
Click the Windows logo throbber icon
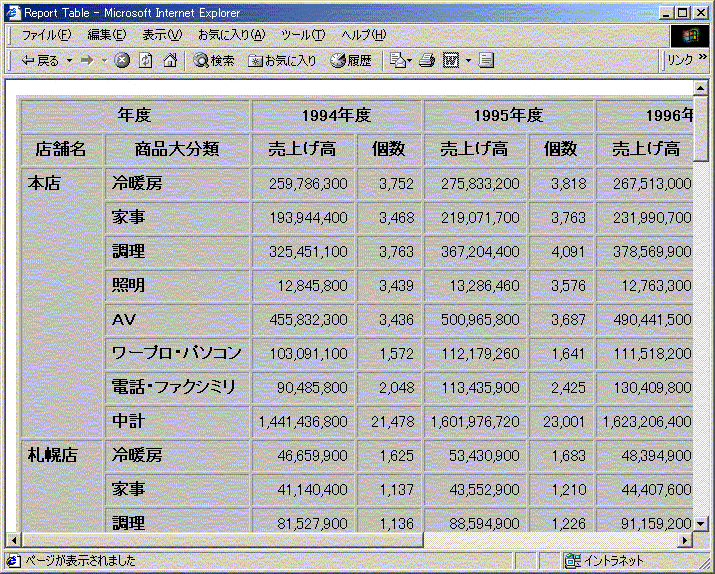click(689, 36)
